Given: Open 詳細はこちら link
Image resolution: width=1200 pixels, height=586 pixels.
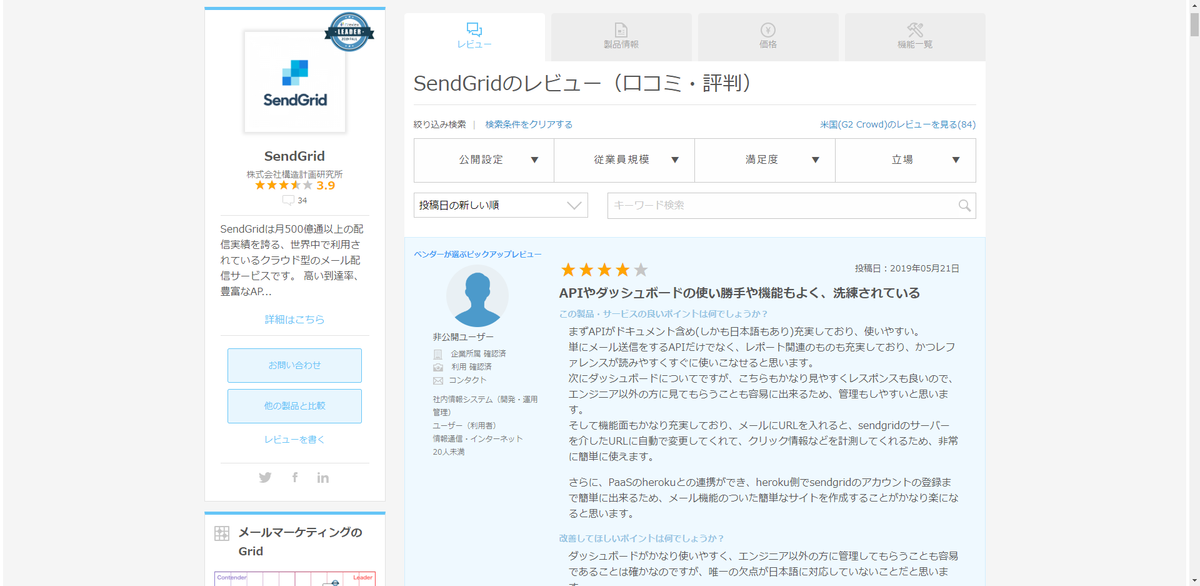Looking at the screenshot, I should coord(294,319).
